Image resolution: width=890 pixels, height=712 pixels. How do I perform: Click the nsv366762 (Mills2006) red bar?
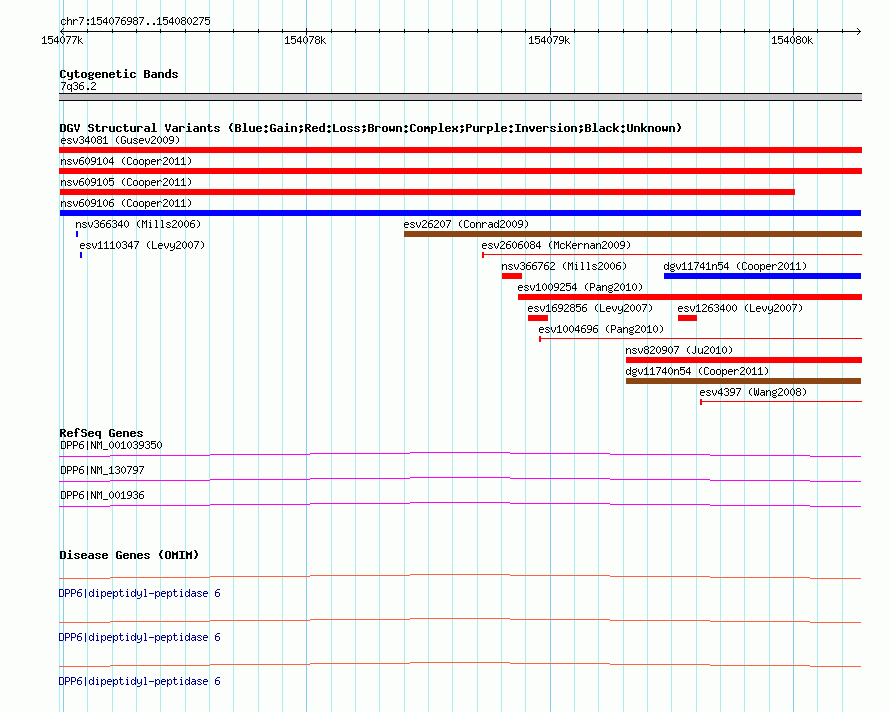(x=511, y=276)
